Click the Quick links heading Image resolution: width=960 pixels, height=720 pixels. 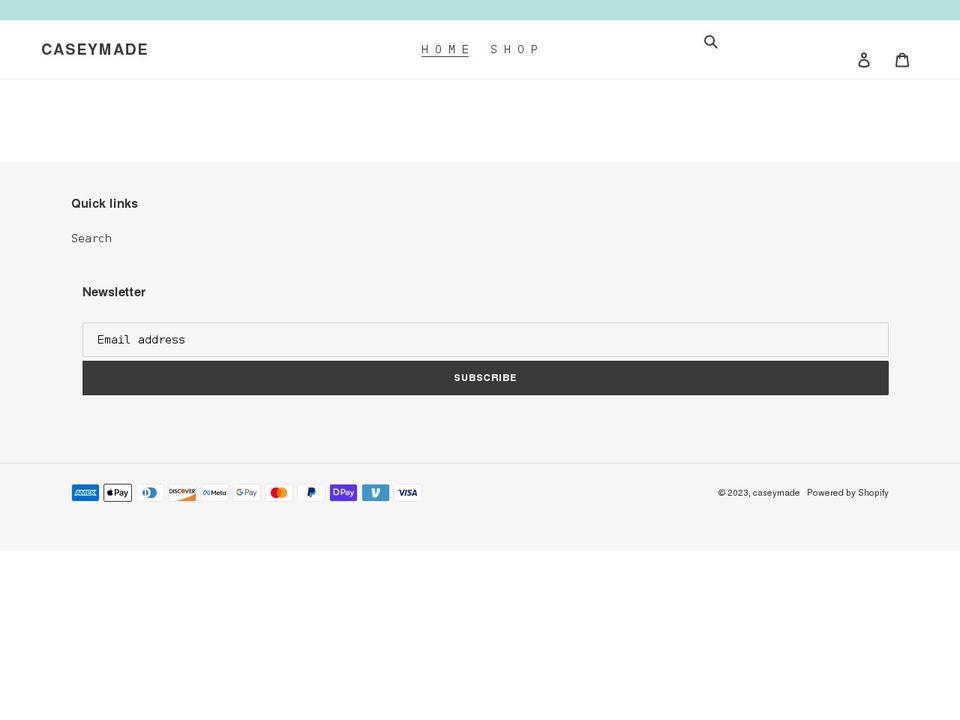click(x=105, y=204)
